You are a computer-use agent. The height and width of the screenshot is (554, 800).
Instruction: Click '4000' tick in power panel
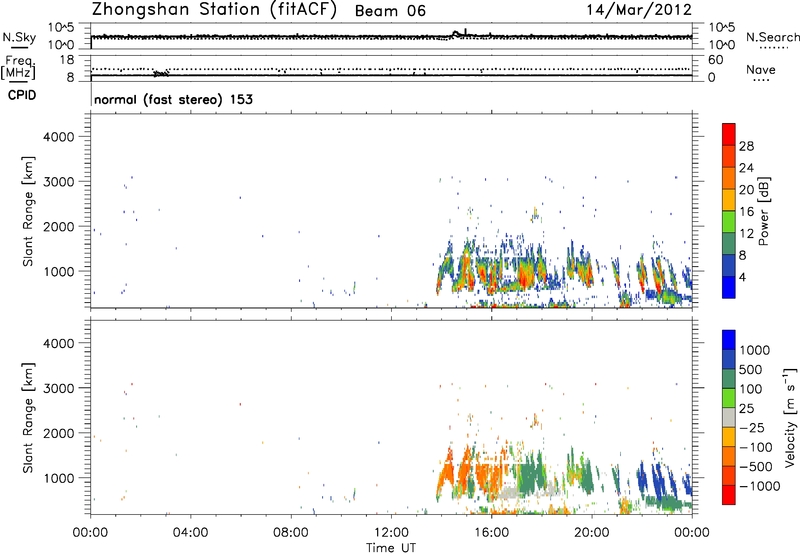[x=59, y=137]
